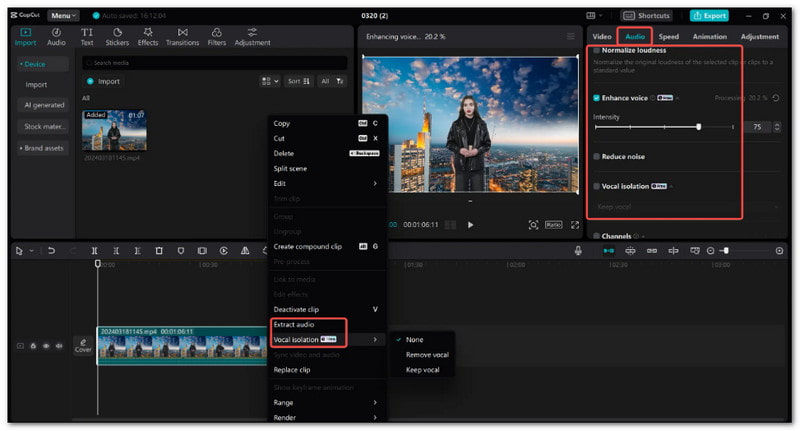Open the All filter dropdown
Viewport: 800px width, 431px height.
pyautogui.click(x=332, y=81)
